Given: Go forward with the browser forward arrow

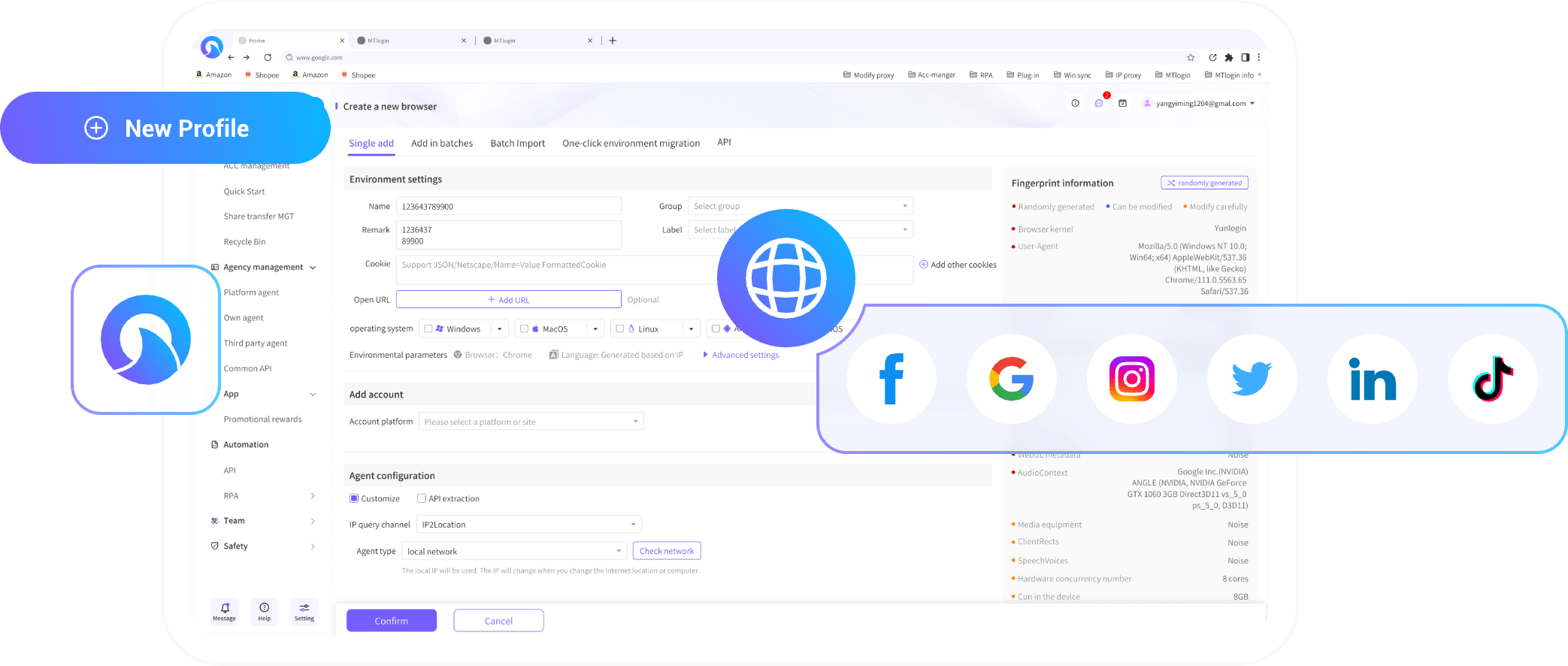Looking at the screenshot, I should (x=247, y=57).
